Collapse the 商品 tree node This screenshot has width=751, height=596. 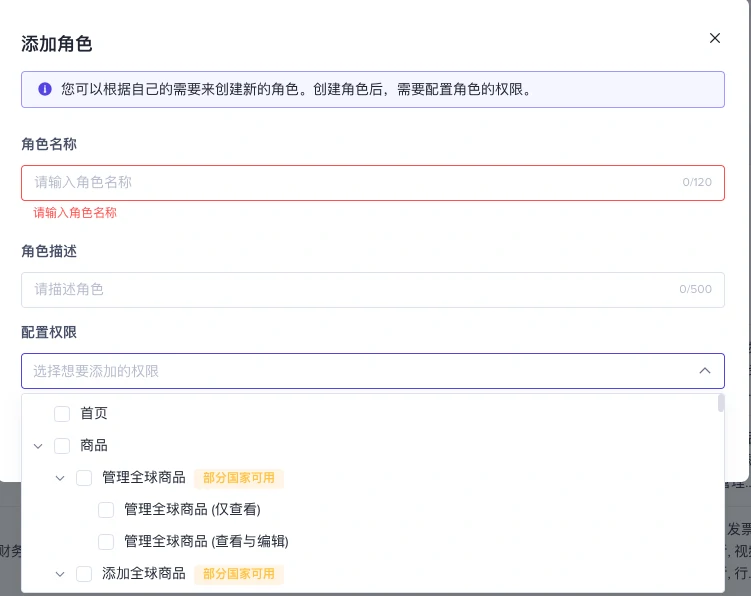click(x=38, y=446)
